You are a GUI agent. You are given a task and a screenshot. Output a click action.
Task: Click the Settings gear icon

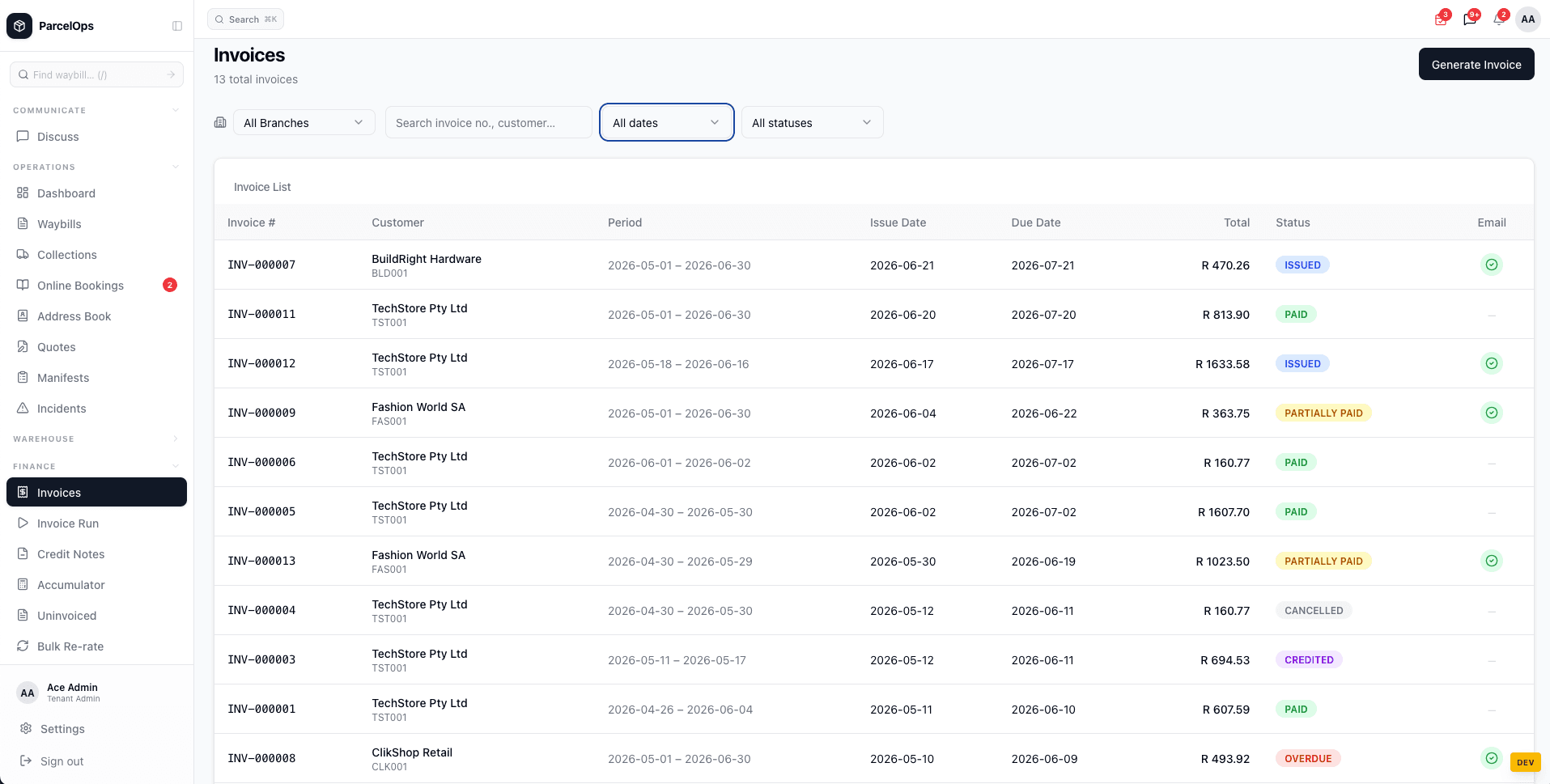coord(26,729)
